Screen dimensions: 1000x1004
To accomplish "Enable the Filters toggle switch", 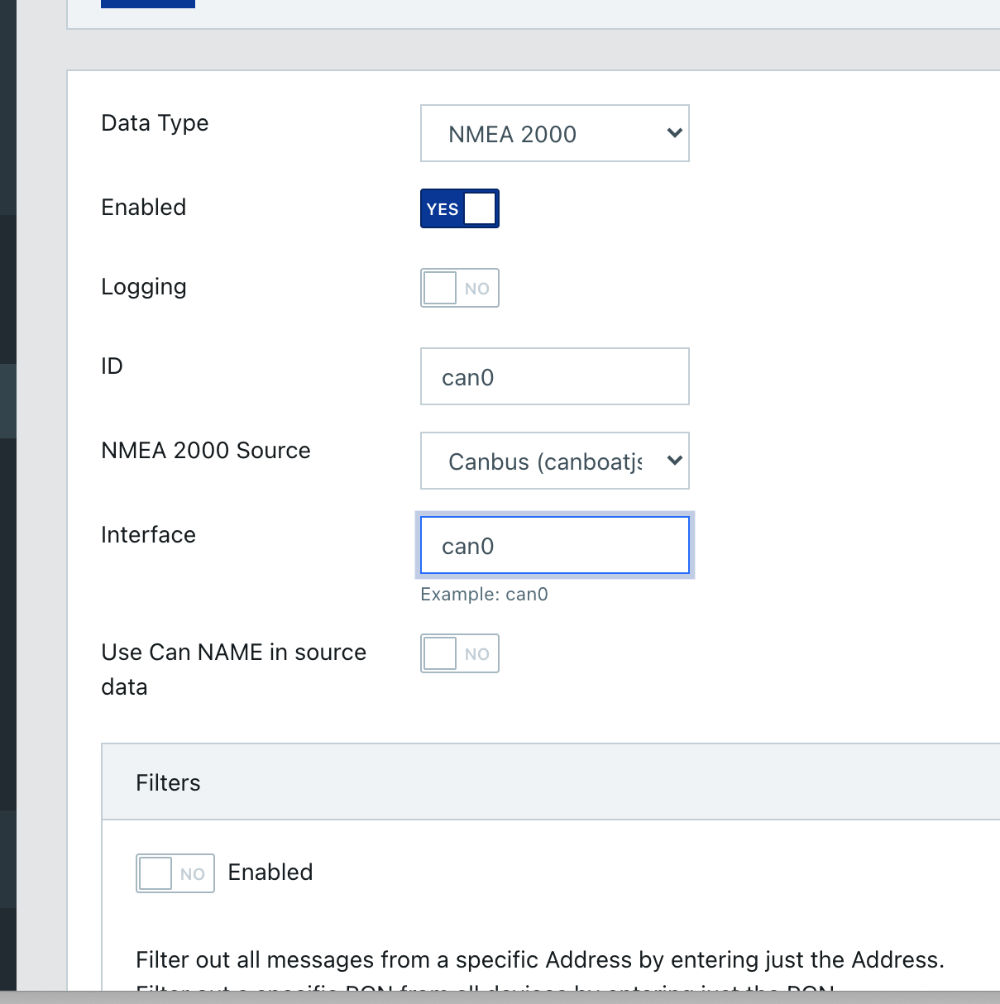I will click(175, 873).
